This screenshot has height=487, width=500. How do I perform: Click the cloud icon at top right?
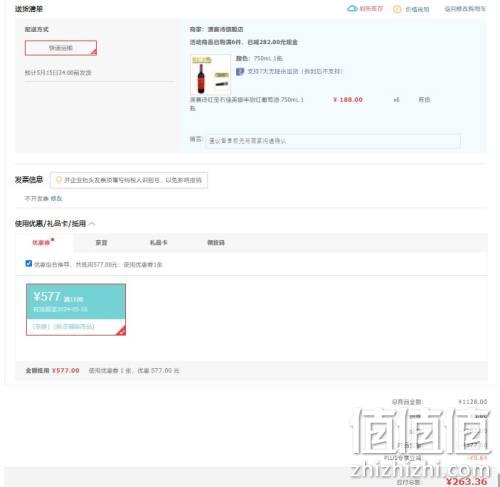tap(352, 8)
